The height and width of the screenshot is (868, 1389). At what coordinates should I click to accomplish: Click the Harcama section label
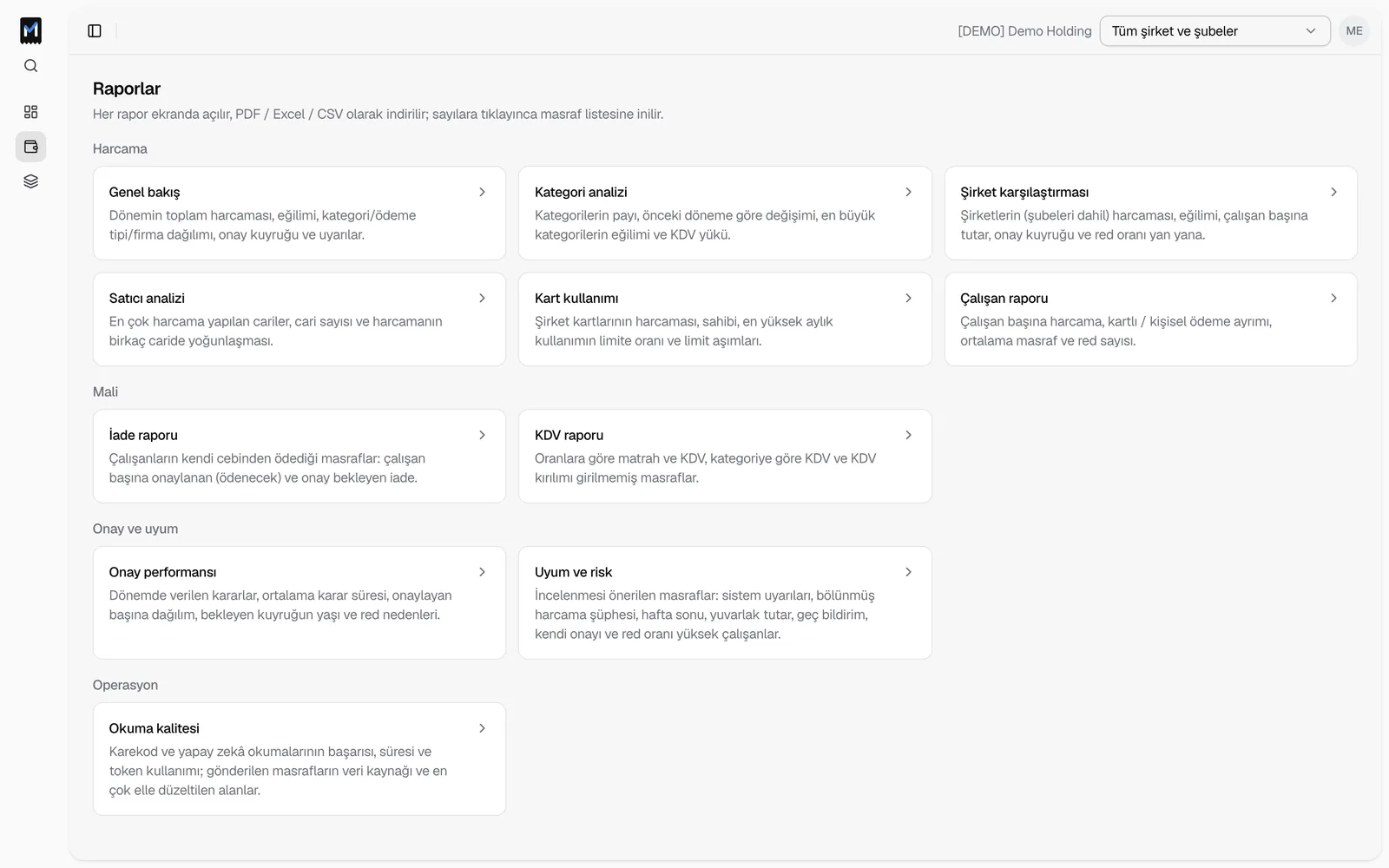coord(120,148)
